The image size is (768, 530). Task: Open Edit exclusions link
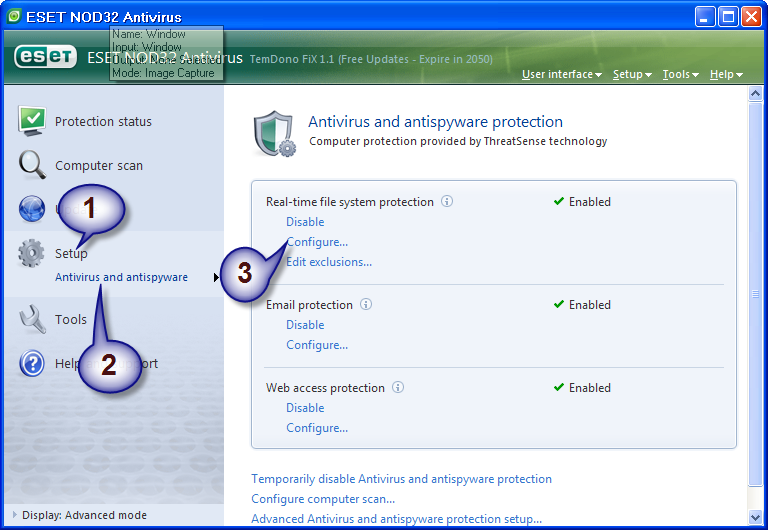click(x=329, y=262)
